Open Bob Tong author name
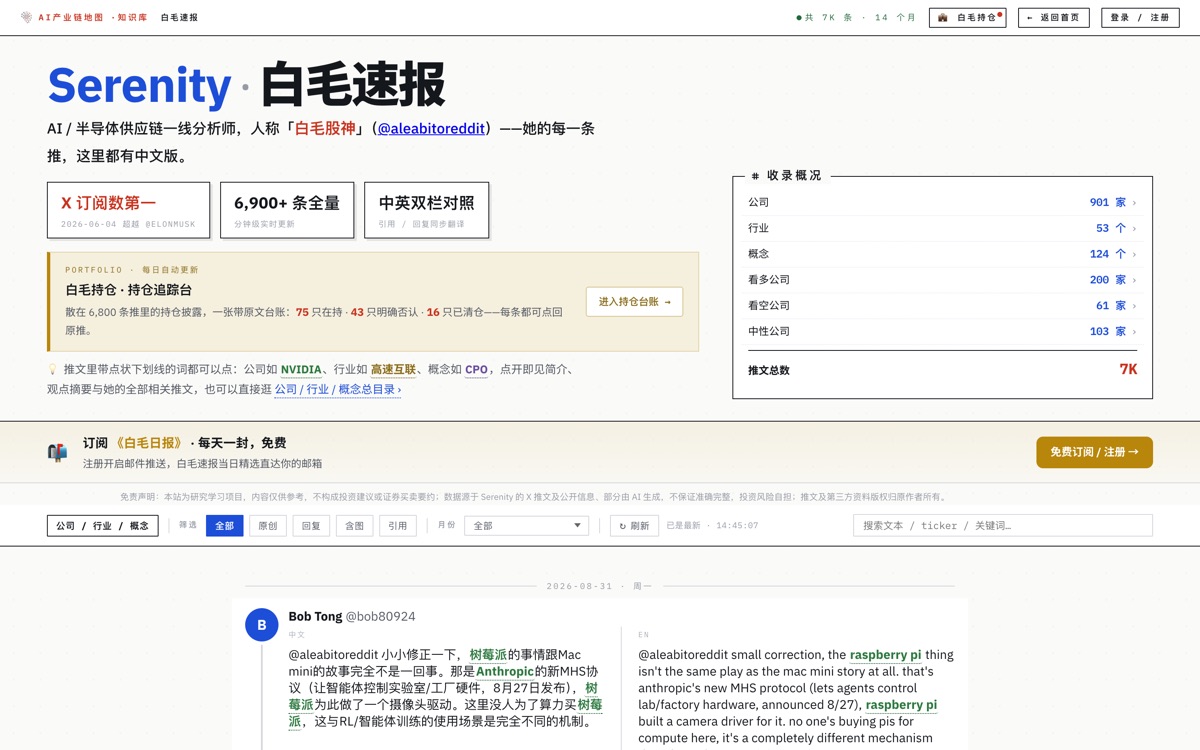The width and height of the screenshot is (1200, 750). (x=315, y=616)
